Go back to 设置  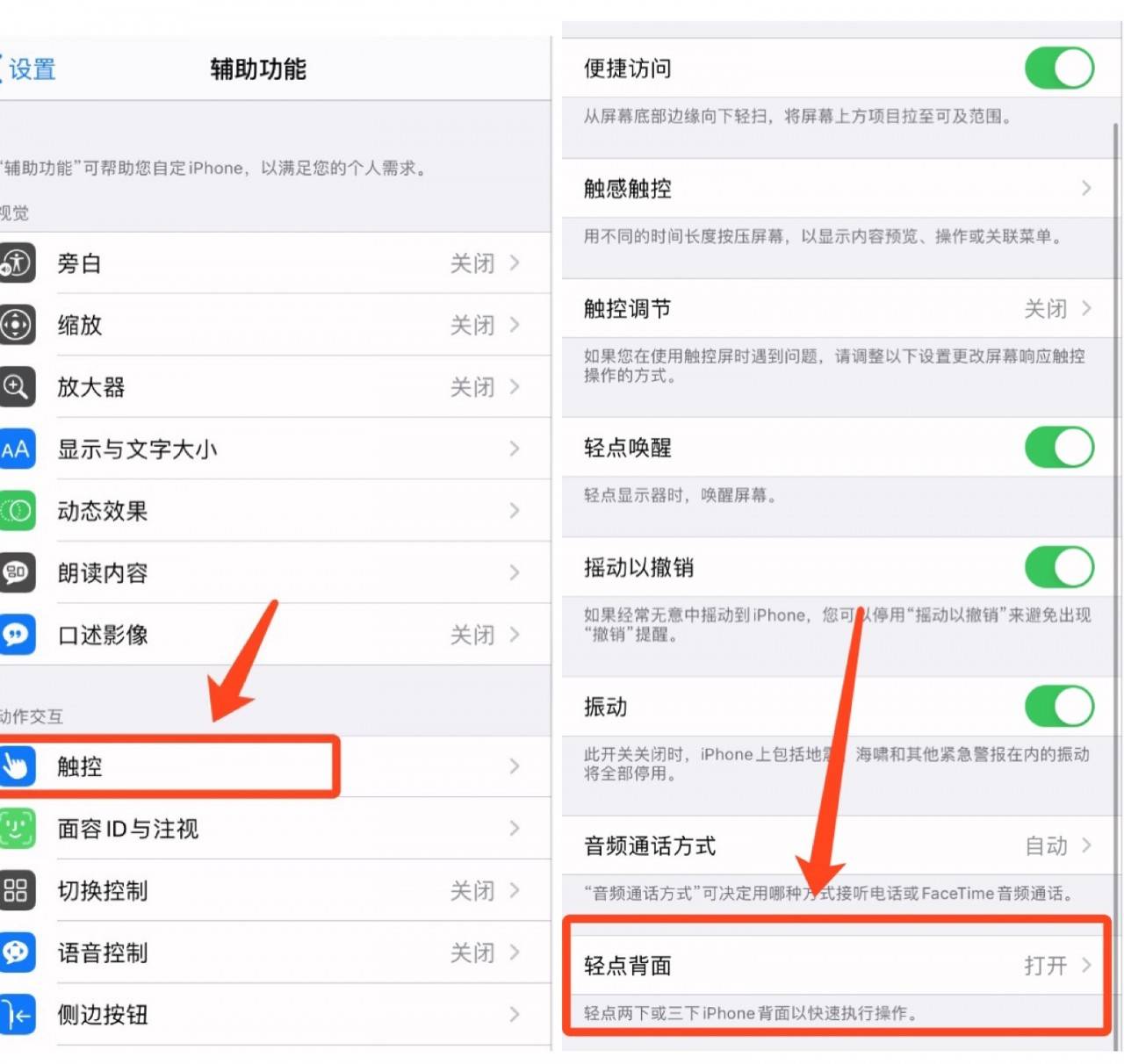[x=28, y=68]
